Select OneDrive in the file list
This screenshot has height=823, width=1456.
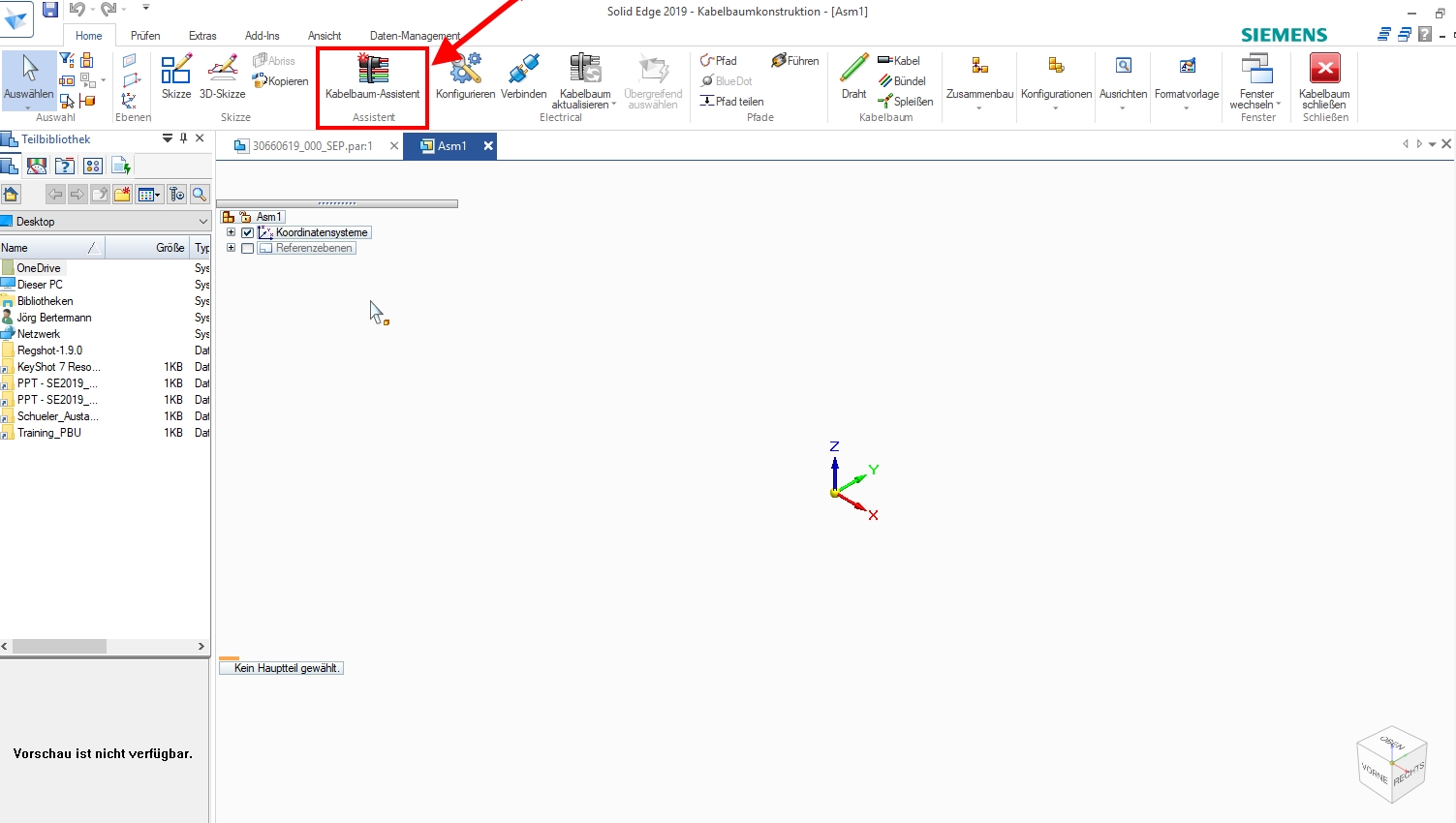pyautogui.click(x=39, y=268)
